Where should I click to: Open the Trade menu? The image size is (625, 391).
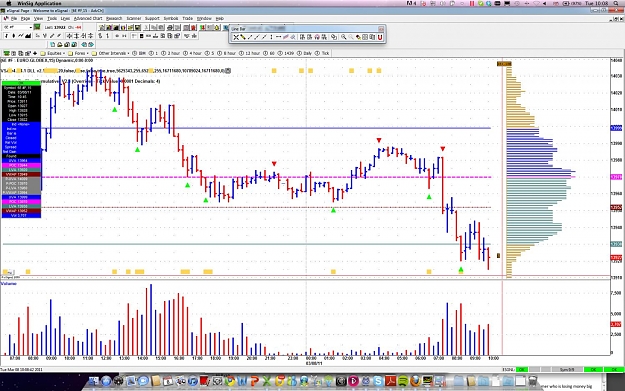[x=187, y=19]
